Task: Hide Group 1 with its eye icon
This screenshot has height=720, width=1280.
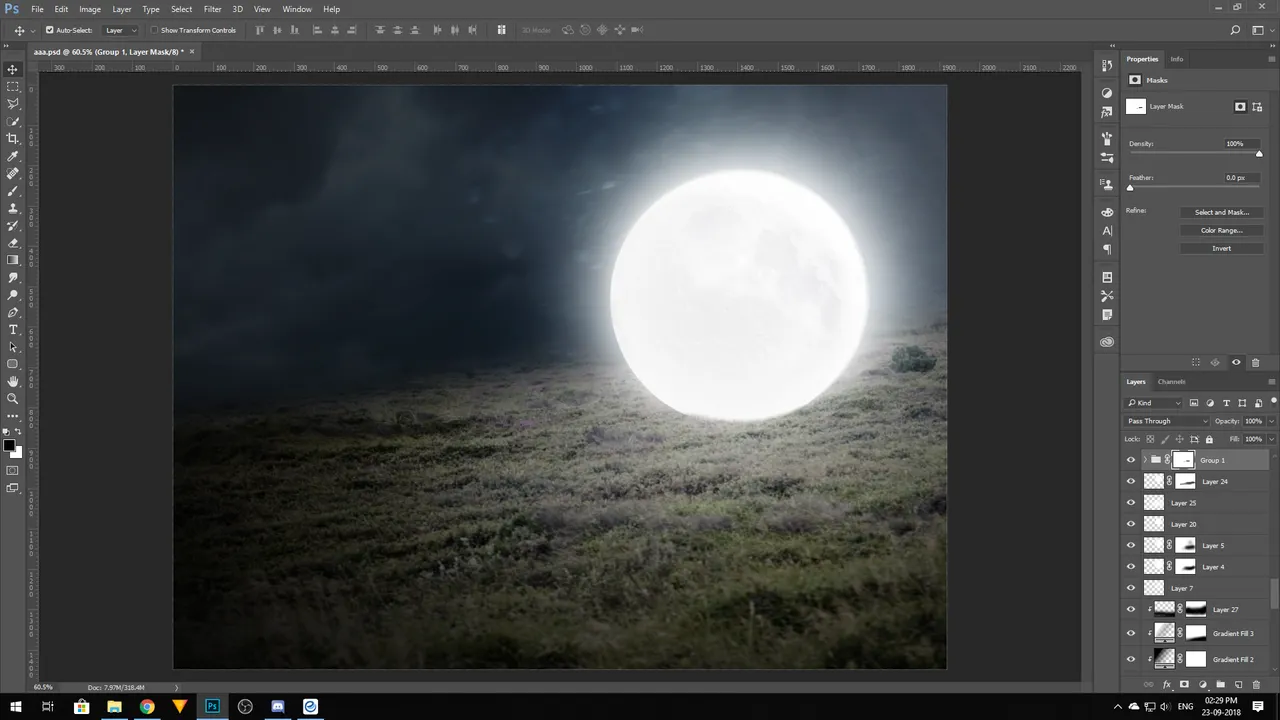Action: click(1131, 460)
